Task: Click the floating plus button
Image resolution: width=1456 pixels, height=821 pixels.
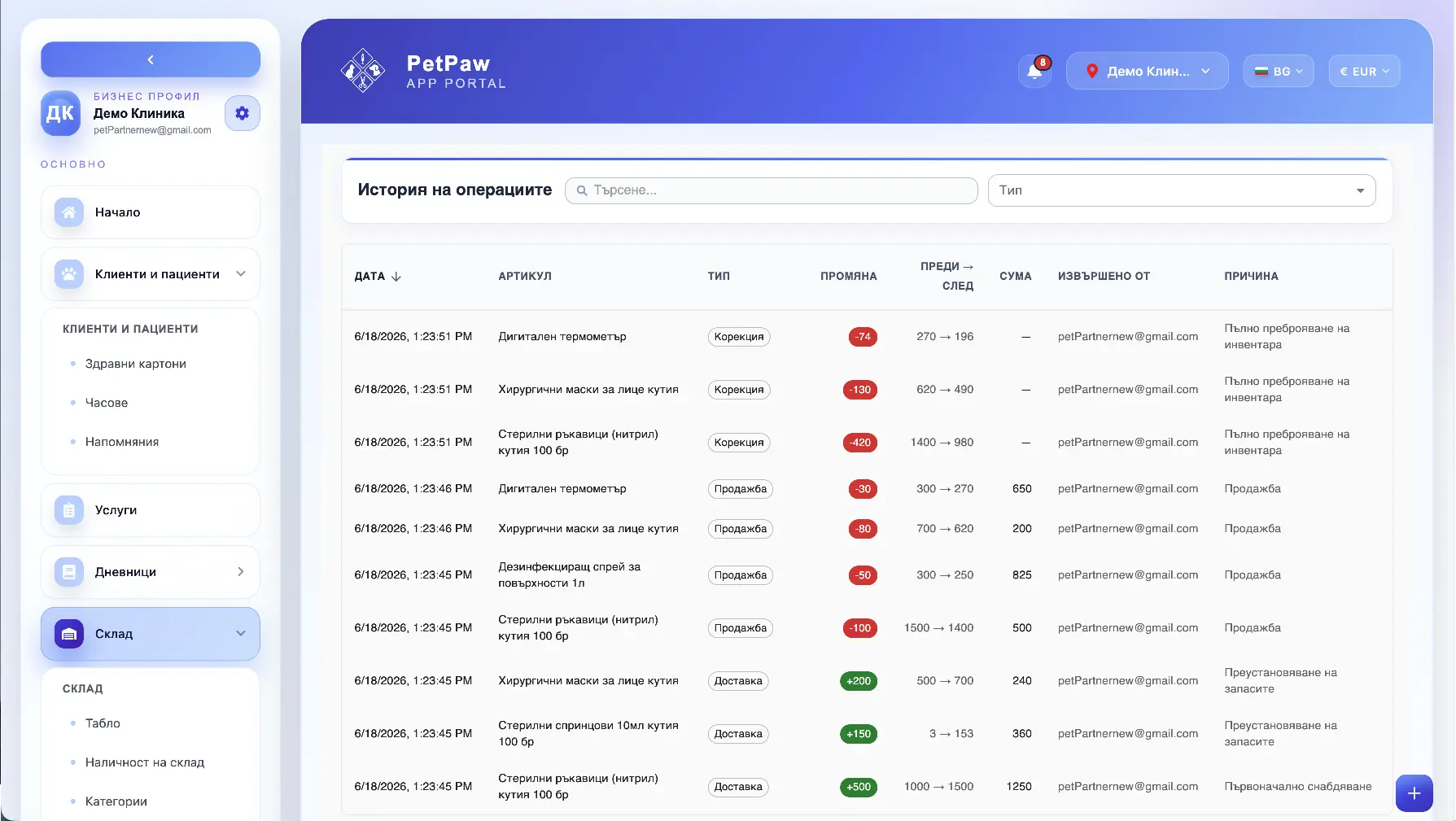Action: click(x=1414, y=793)
